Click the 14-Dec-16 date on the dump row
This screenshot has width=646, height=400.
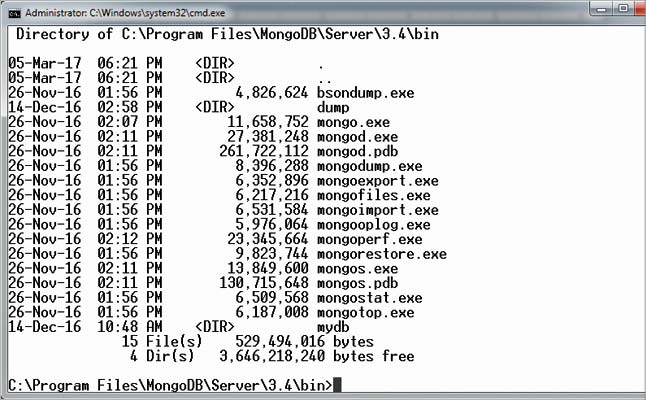click(44, 108)
